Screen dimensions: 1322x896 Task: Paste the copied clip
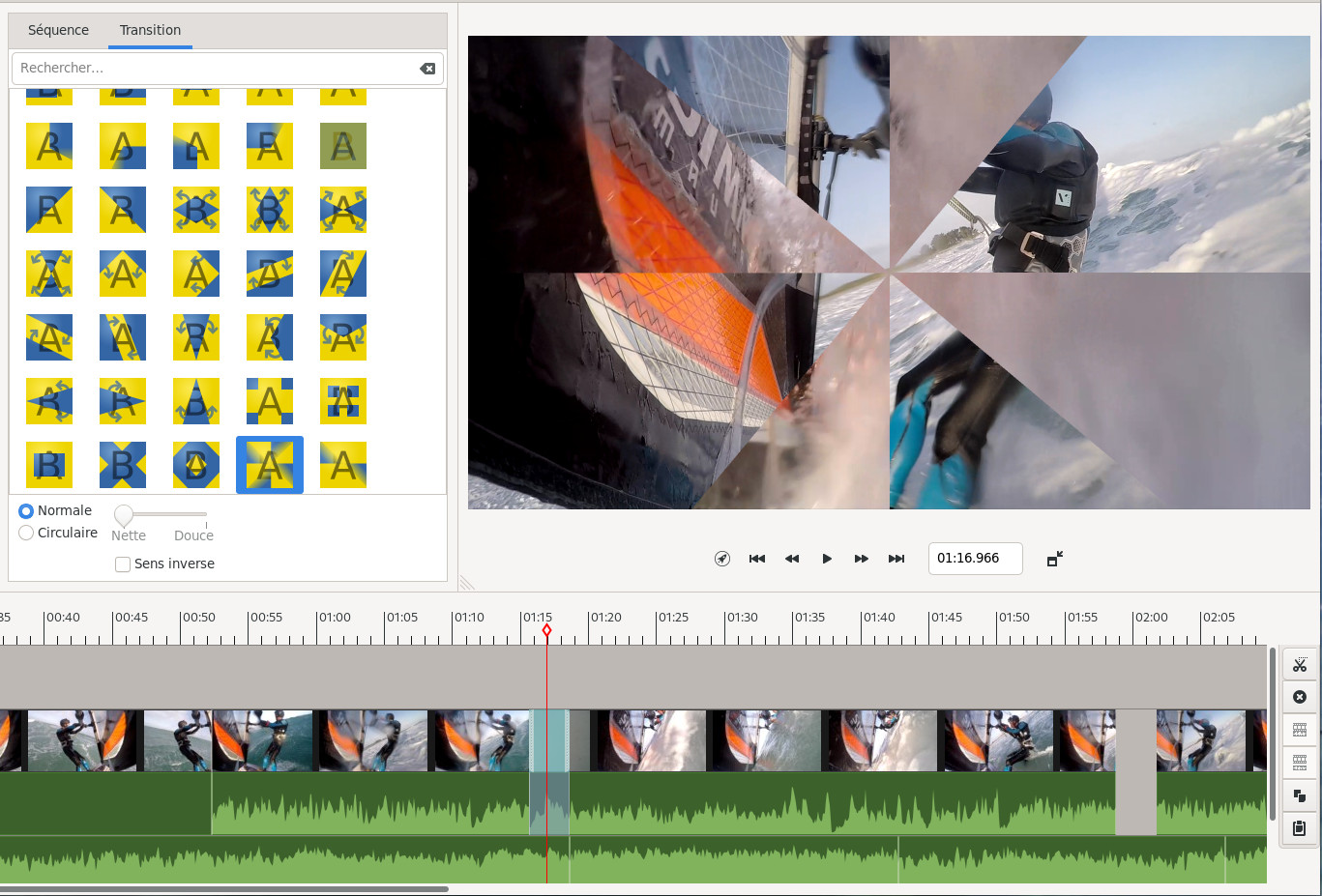tap(1299, 828)
